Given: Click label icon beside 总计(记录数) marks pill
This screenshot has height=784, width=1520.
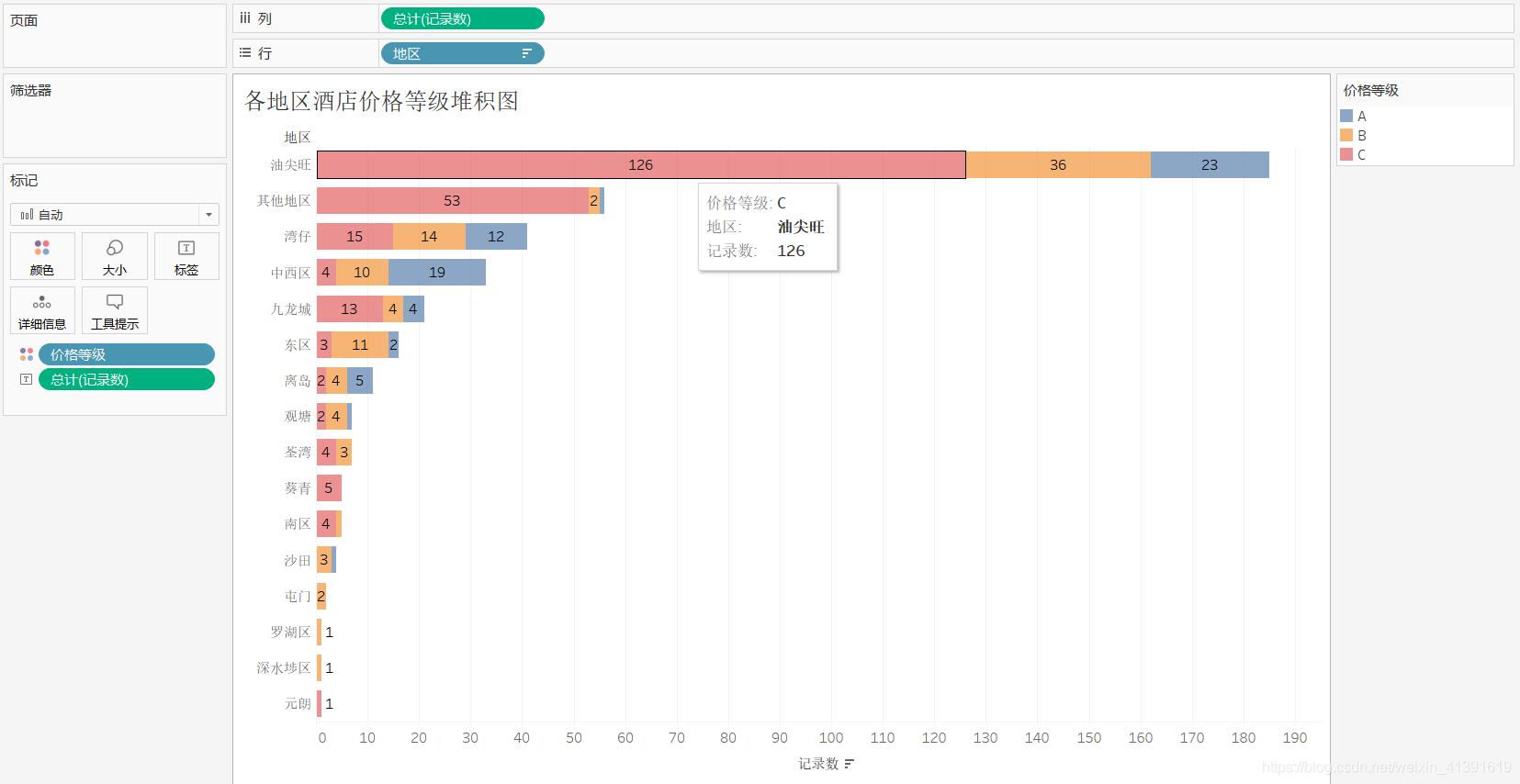Looking at the screenshot, I should [27, 379].
